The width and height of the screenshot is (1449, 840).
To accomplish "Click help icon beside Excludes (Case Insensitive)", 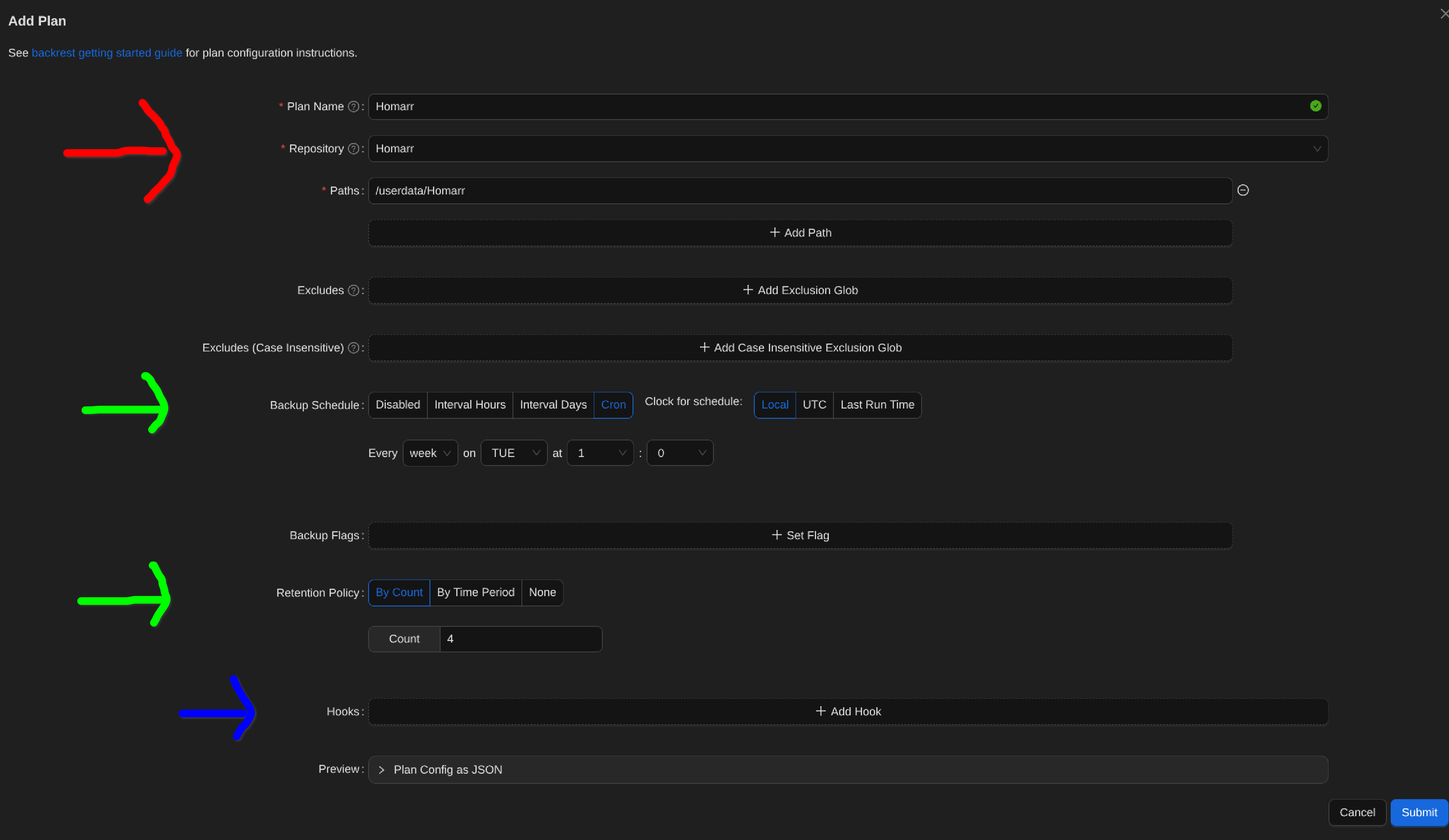I will (354, 348).
